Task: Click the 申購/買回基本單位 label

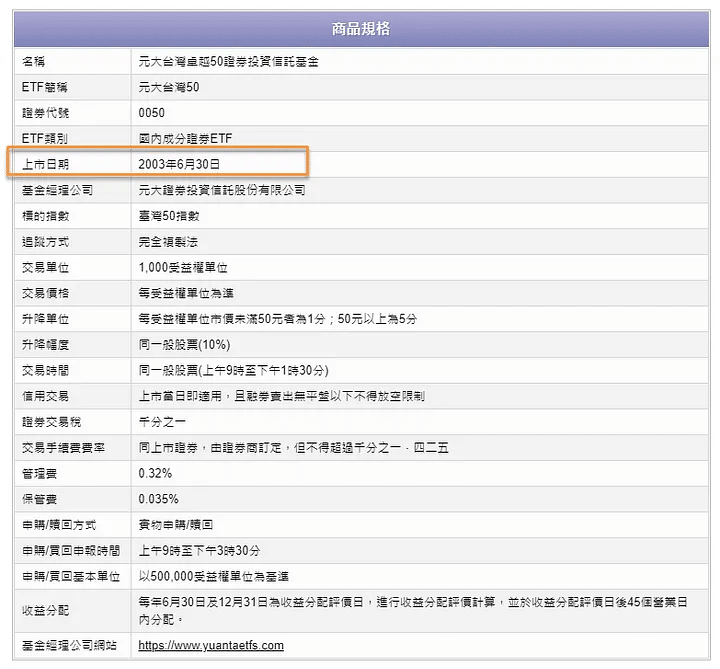Action: (71, 576)
